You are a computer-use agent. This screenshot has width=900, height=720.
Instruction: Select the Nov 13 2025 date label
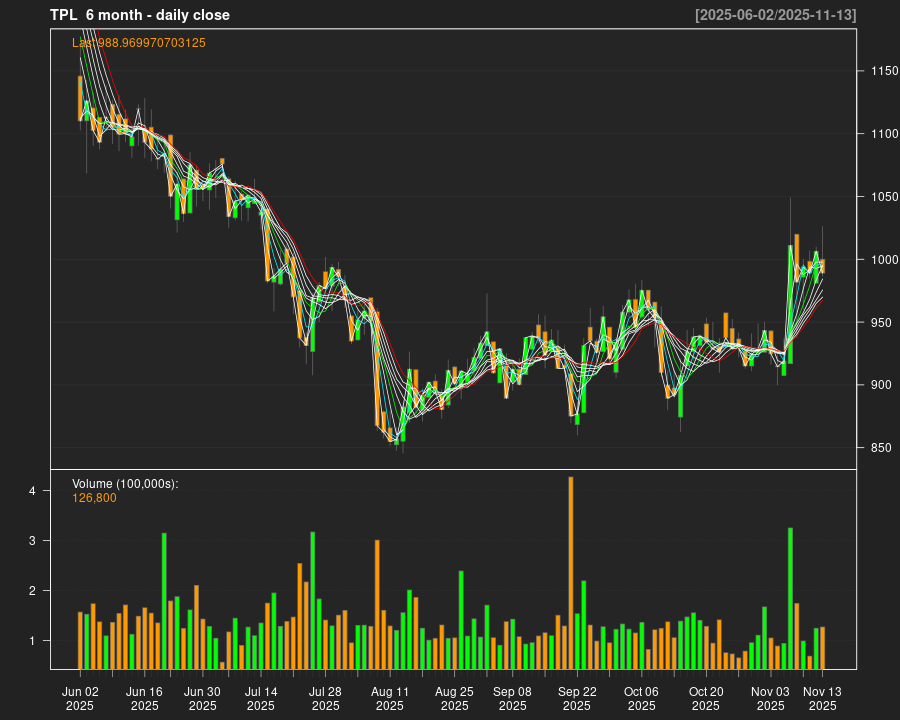tap(822, 698)
